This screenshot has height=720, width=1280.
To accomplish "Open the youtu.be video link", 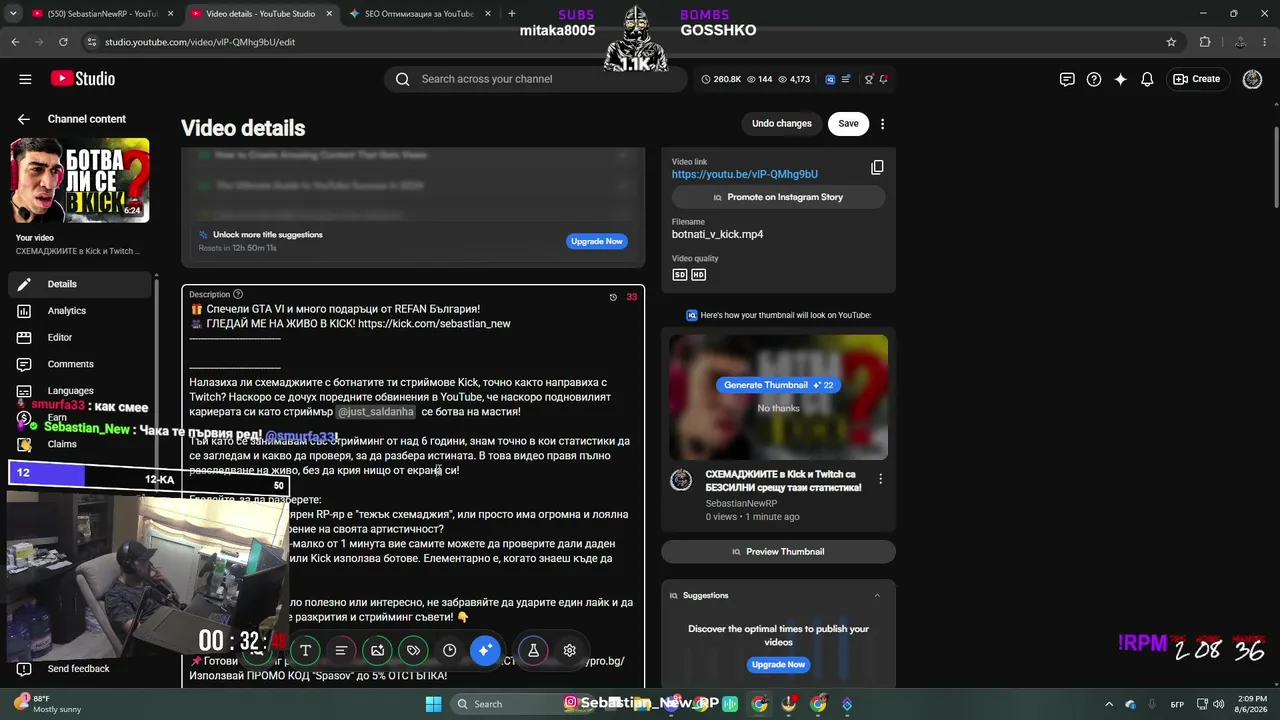I will (745, 175).
